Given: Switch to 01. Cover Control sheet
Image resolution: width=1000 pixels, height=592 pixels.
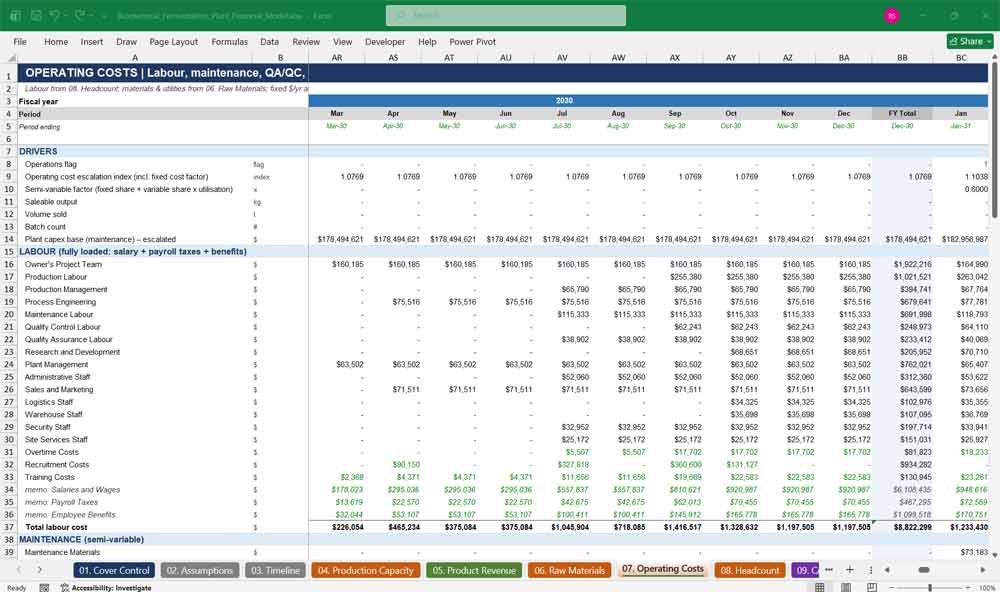Looking at the screenshot, I should click(x=114, y=570).
